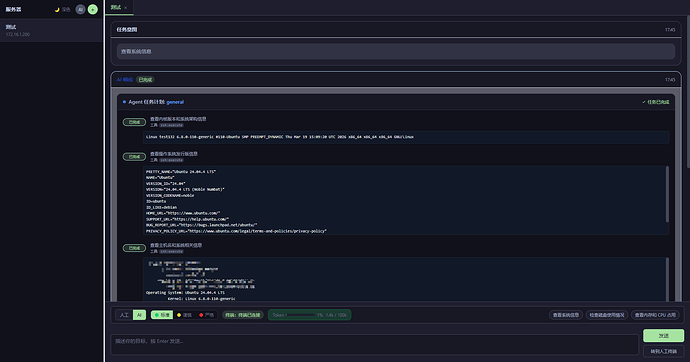Screen dimensions: 690x362
Task: Click the 任务已完成 status checkmark text
Action: [x=655, y=102]
